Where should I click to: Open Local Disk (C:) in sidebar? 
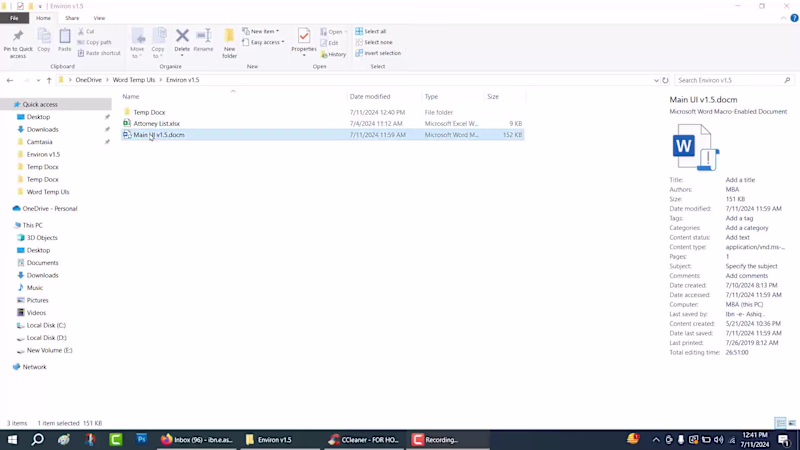[46, 326]
